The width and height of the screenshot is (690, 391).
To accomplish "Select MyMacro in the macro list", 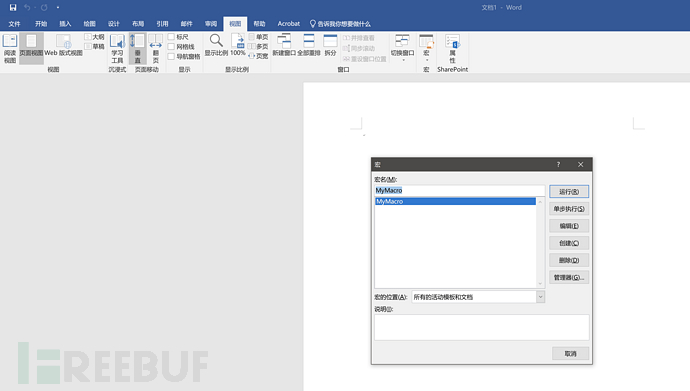I will pos(455,201).
